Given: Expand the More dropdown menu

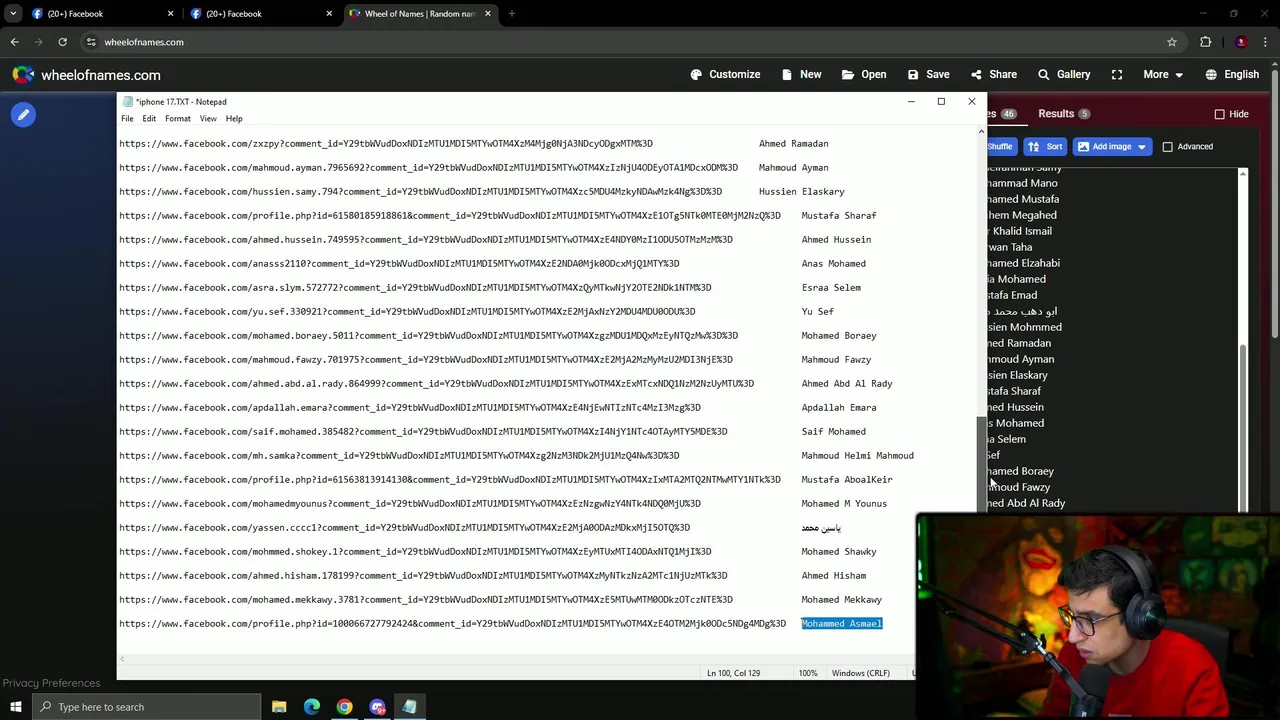Looking at the screenshot, I should tap(1163, 74).
